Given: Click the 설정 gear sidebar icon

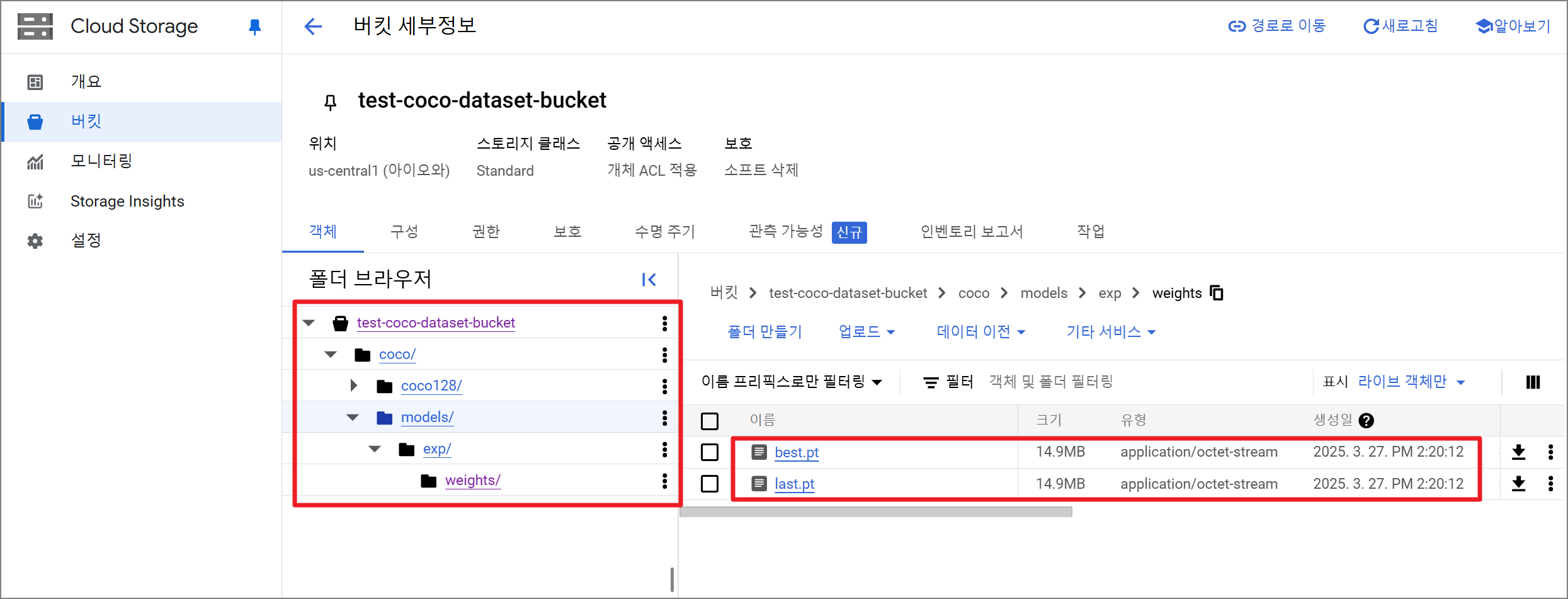Looking at the screenshot, I should pyautogui.click(x=35, y=241).
